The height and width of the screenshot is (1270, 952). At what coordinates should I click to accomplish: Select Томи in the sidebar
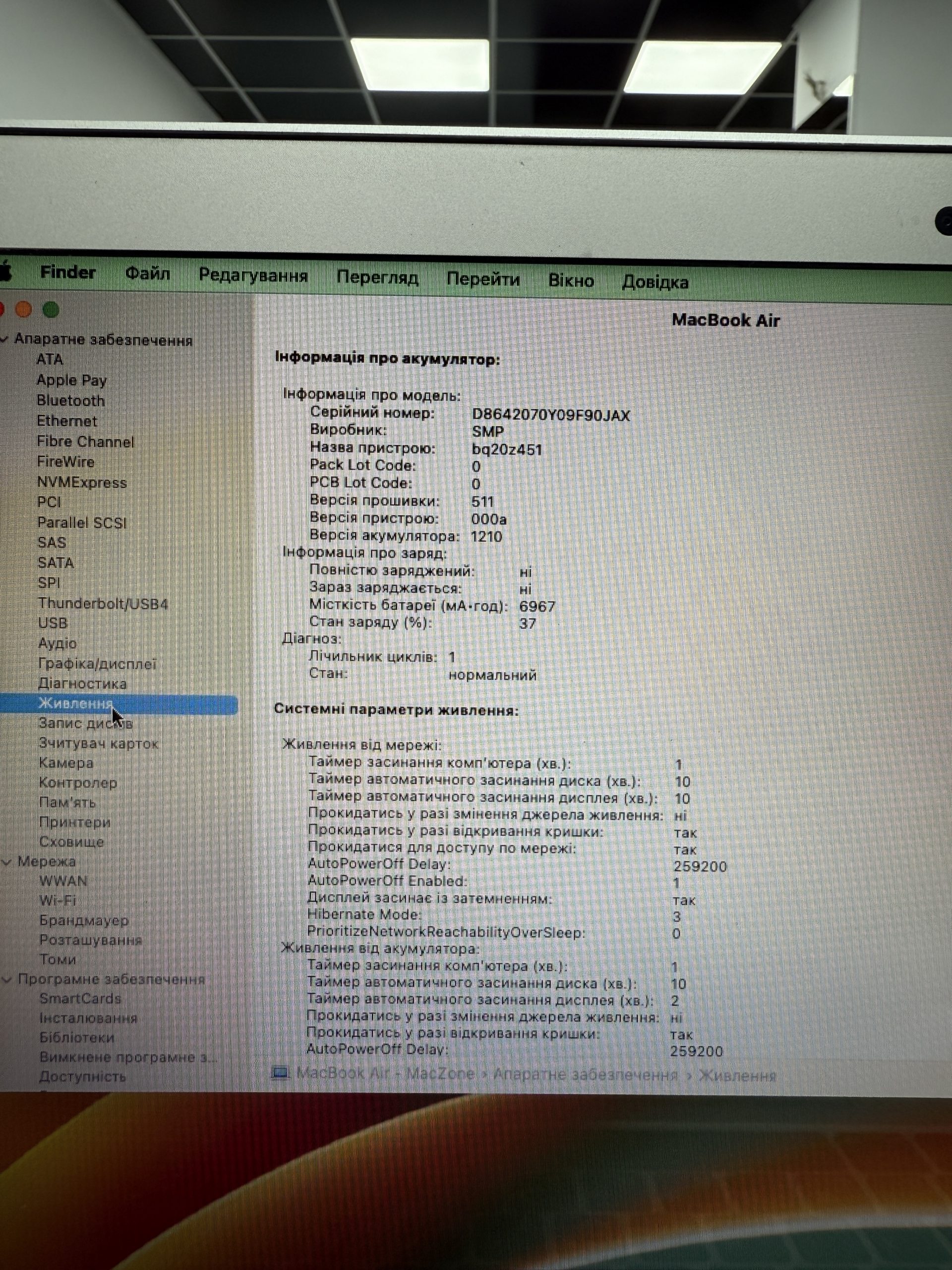(58, 959)
